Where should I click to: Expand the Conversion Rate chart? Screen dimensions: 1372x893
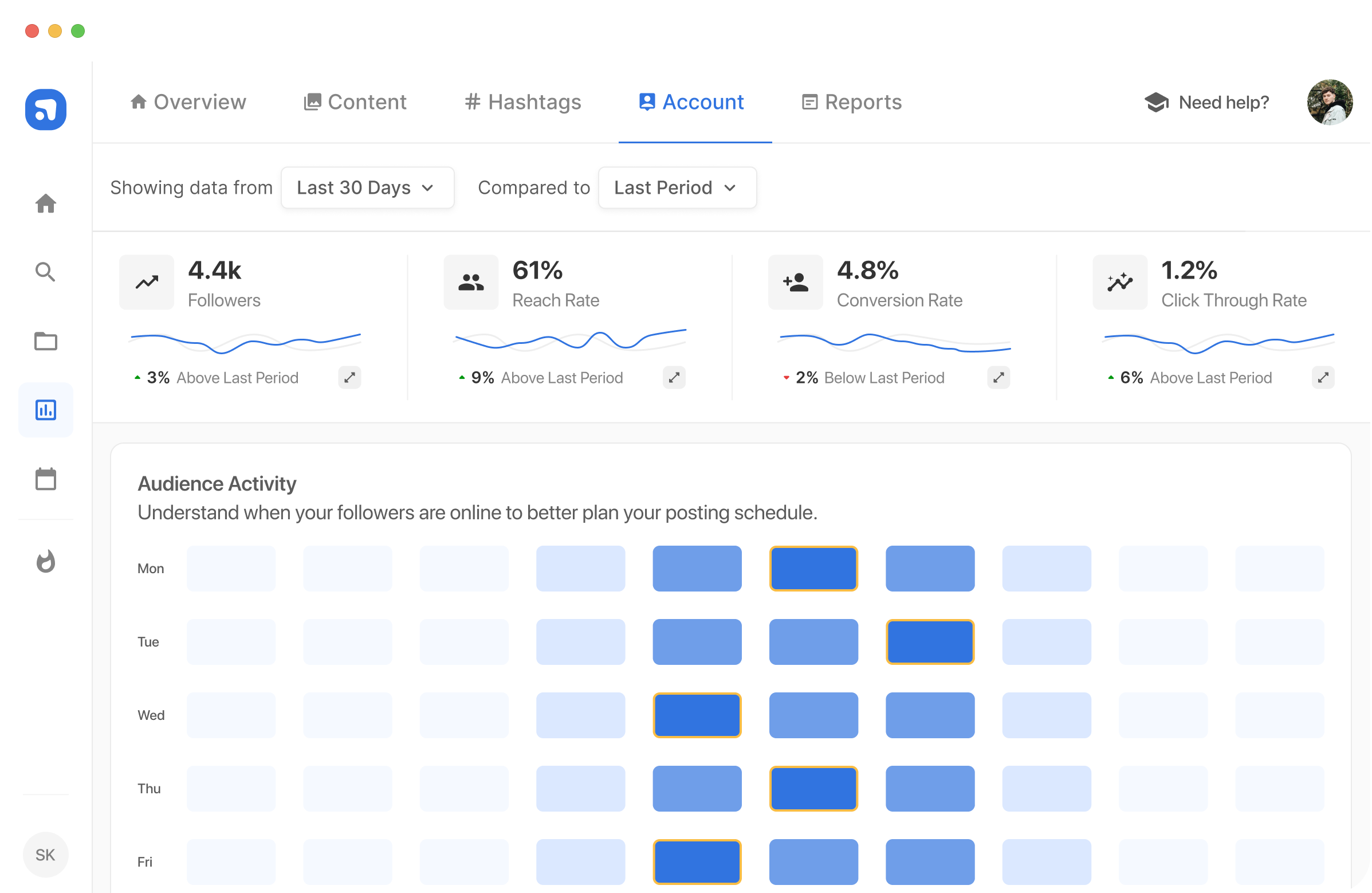(998, 377)
